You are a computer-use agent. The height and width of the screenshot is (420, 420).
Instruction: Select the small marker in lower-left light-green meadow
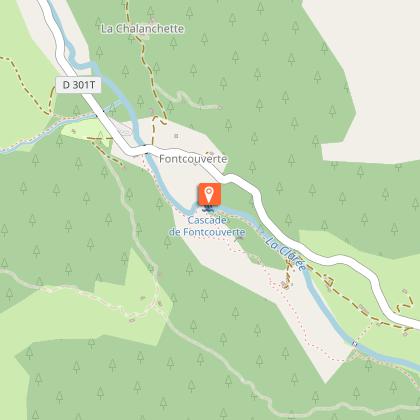143,298
